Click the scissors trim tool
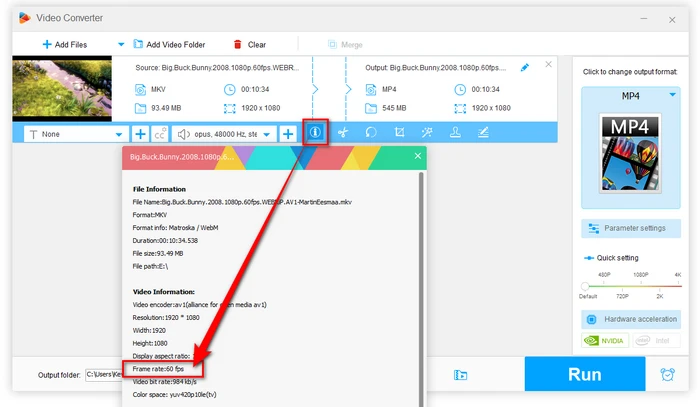This screenshot has height=407, width=700. pos(343,133)
